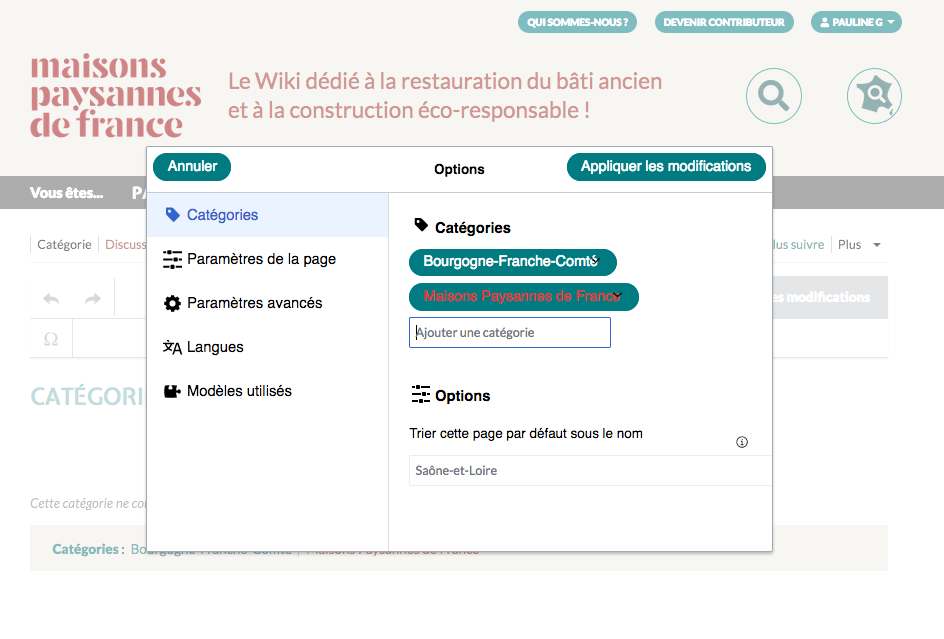The width and height of the screenshot is (944, 639).
Task: Click Appliquer les modifications button
Action: click(666, 167)
